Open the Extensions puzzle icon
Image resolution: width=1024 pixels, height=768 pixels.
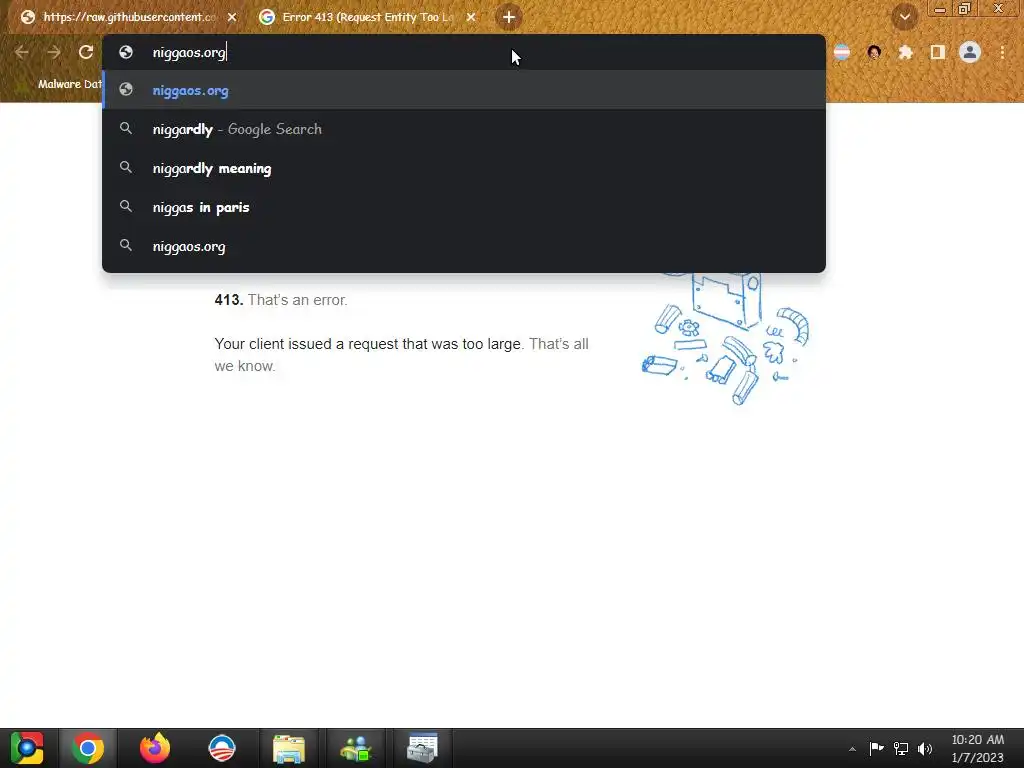point(905,52)
